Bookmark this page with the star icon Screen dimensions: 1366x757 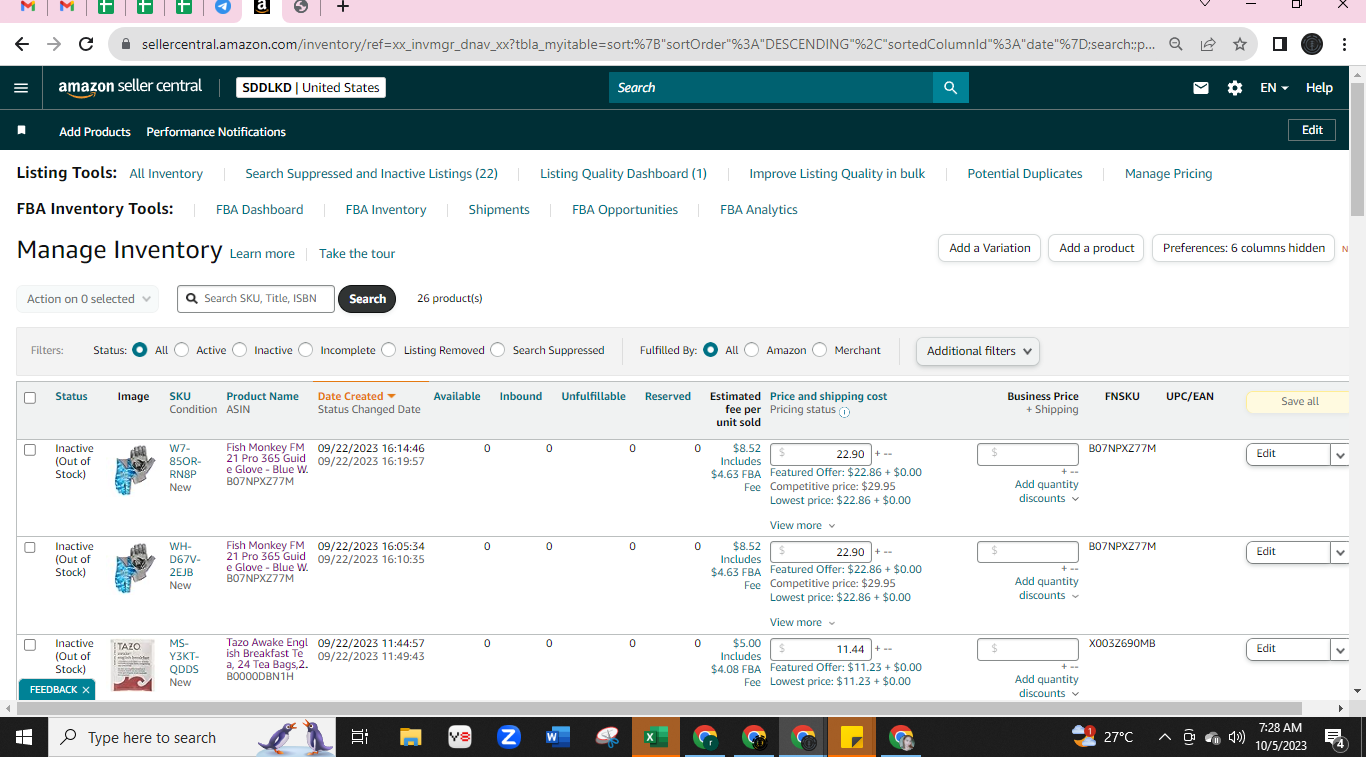coord(1240,44)
